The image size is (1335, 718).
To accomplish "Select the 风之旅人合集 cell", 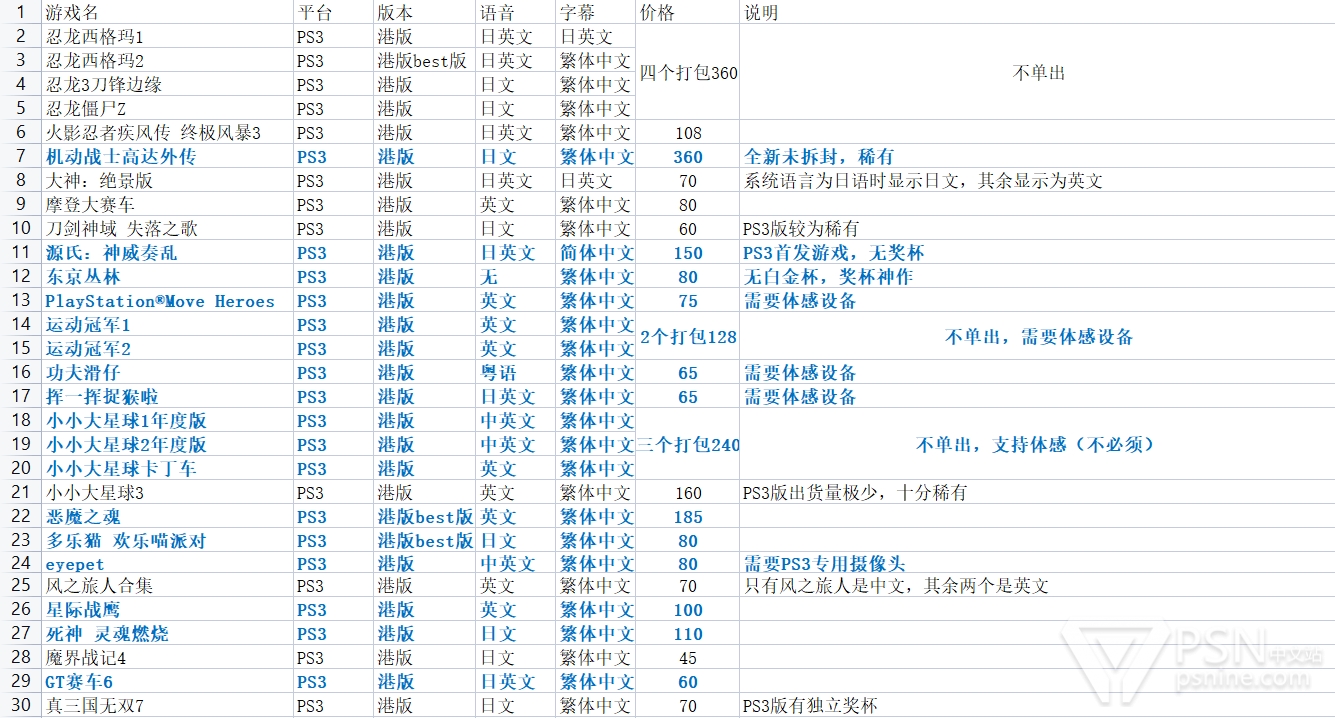I will coord(168,585).
